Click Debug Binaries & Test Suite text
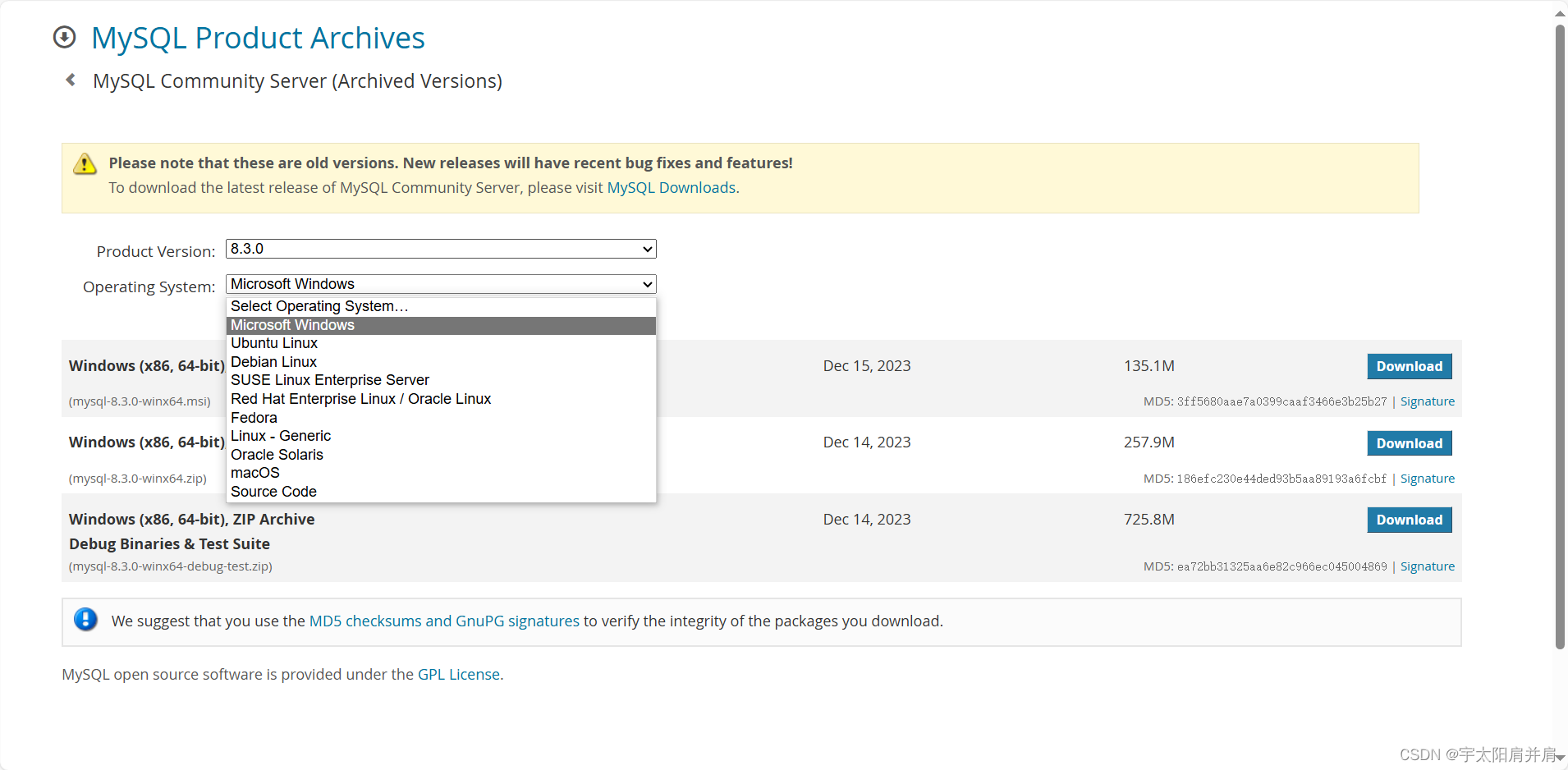1568x770 pixels. click(170, 544)
